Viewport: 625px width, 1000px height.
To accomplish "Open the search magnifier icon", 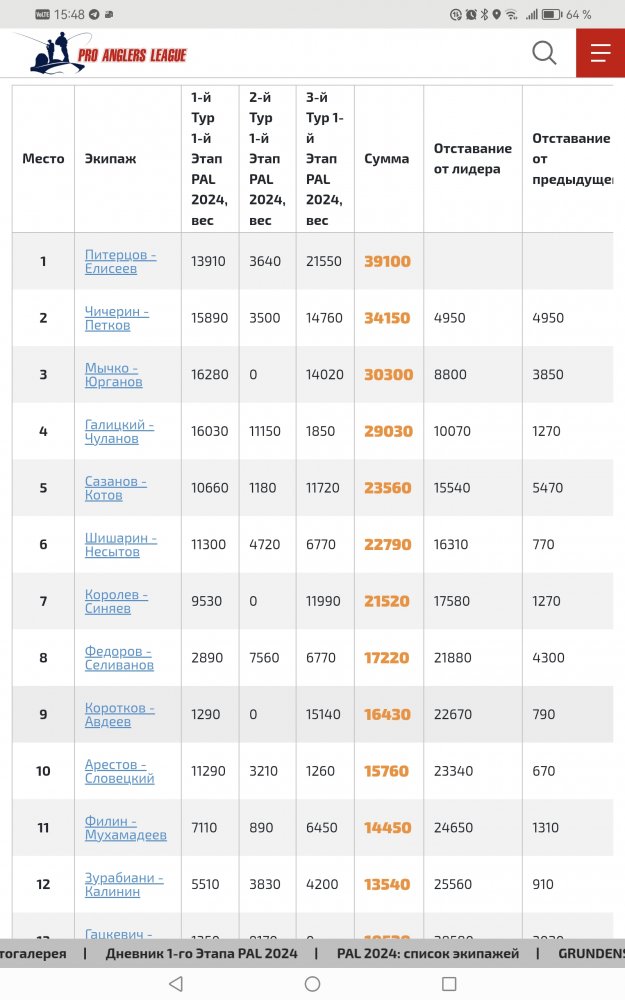I will coord(544,53).
